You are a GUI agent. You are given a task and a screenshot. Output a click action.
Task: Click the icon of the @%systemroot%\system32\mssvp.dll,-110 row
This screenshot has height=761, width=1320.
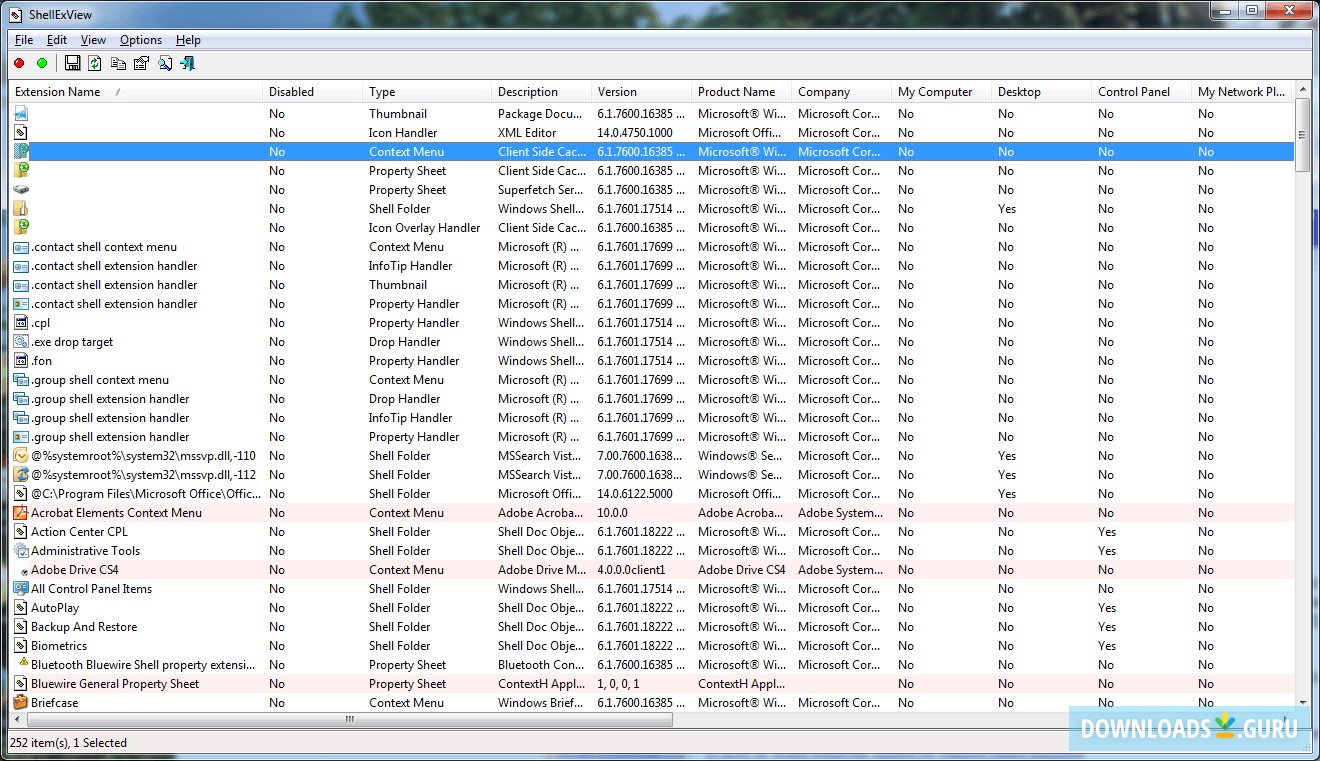coord(20,456)
